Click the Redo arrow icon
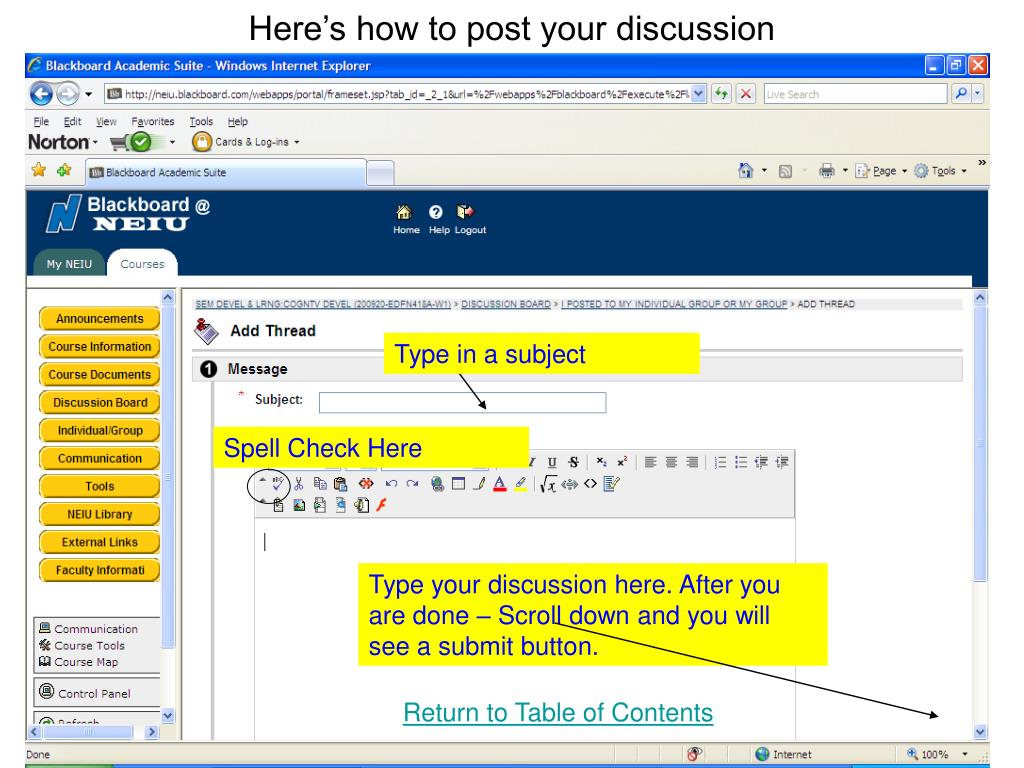1024x768 pixels. point(412,484)
